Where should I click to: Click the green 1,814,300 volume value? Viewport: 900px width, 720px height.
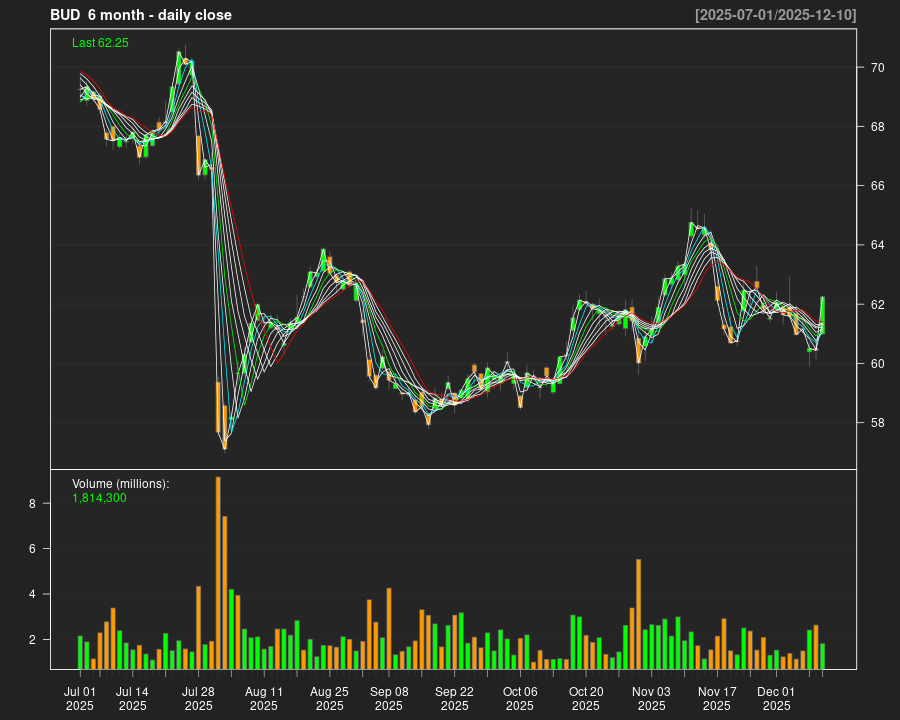tap(99, 497)
